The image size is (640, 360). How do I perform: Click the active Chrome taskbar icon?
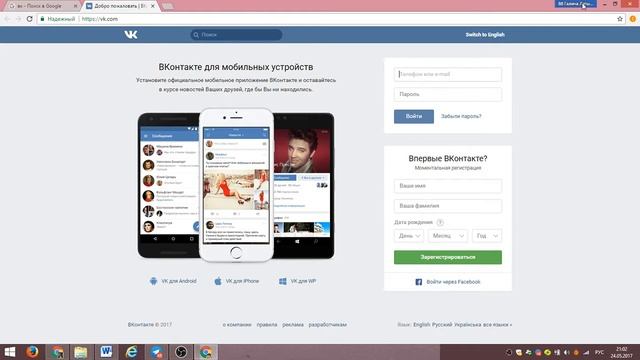[x=206, y=352]
